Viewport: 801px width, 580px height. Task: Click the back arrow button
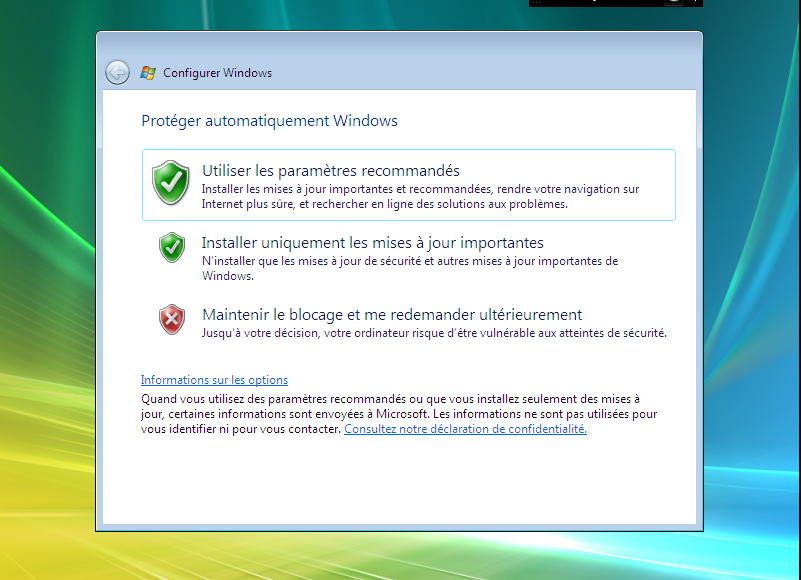point(117,73)
